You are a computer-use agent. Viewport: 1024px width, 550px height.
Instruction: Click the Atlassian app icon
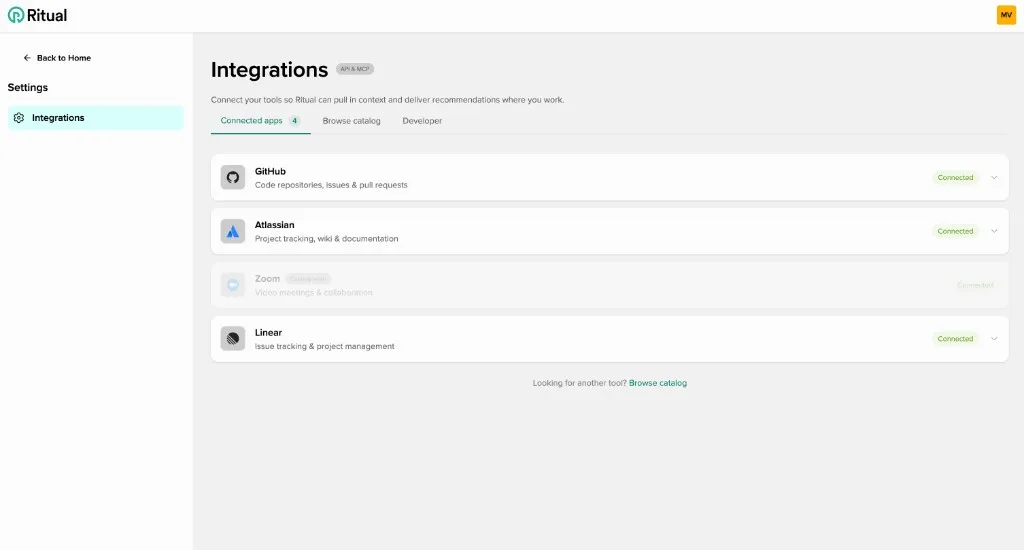pos(232,231)
